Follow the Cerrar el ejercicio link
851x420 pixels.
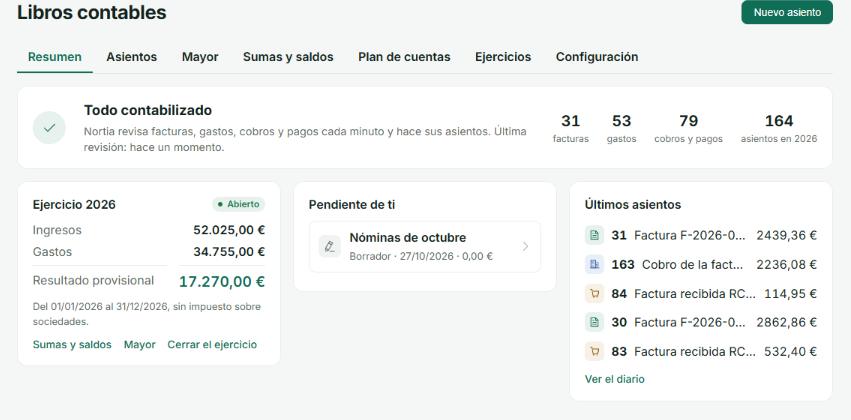(212, 345)
